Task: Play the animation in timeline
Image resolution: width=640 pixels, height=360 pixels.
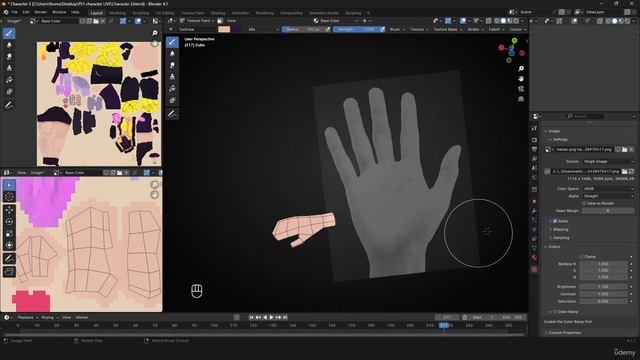Action: [271, 317]
